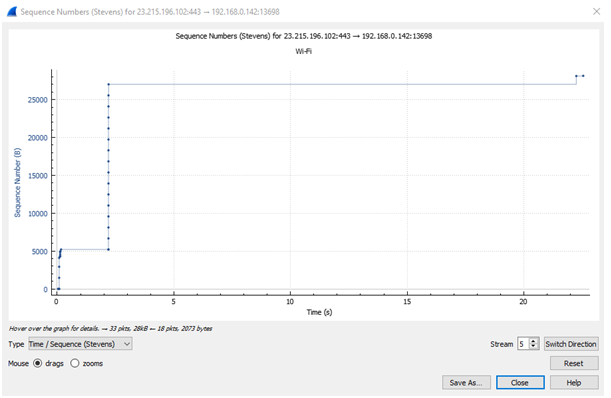Click the dropdown arrow of the Type combo box
Image resolution: width=611 pixels, height=398 pixels.
pyautogui.click(x=127, y=344)
